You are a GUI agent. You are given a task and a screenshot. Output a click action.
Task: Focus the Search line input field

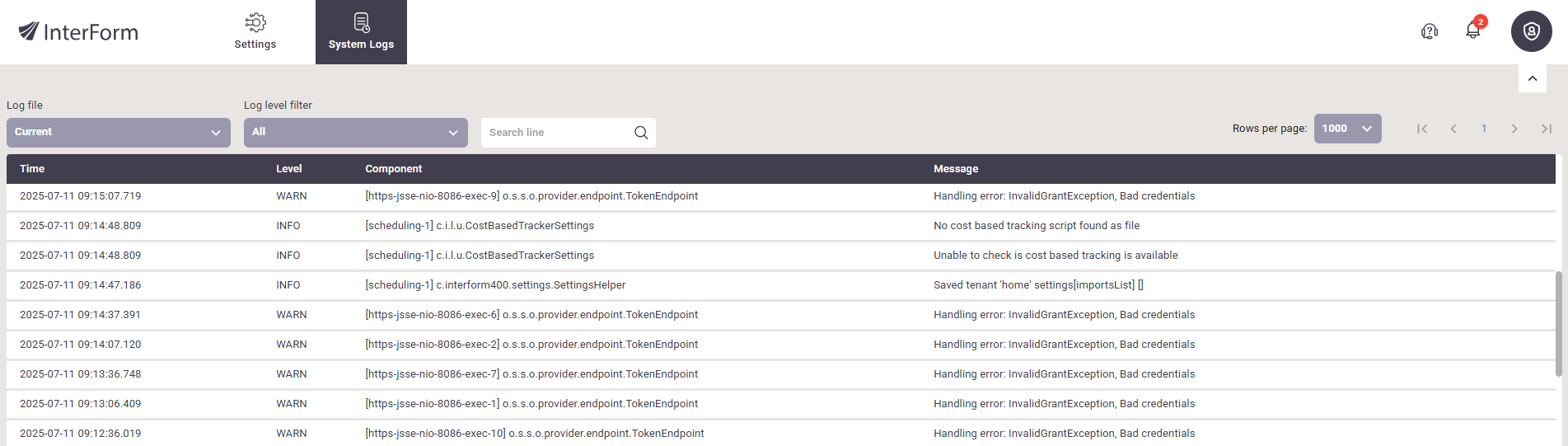pyautogui.click(x=558, y=133)
